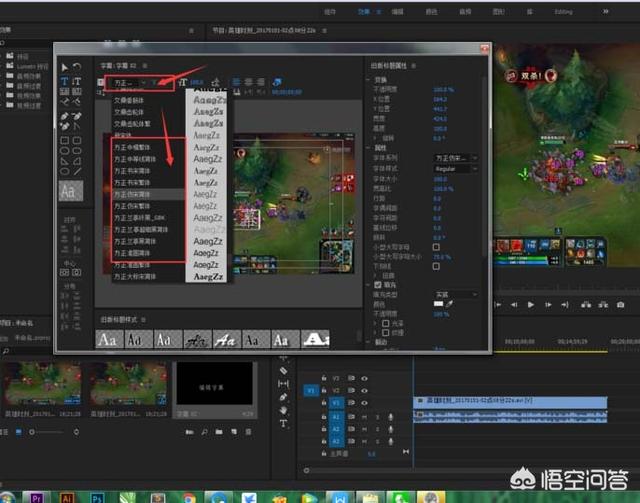Screen dimensions: 640x503
Task: Switch to the Editing workspace tab
Action: pyautogui.click(x=563, y=11)
